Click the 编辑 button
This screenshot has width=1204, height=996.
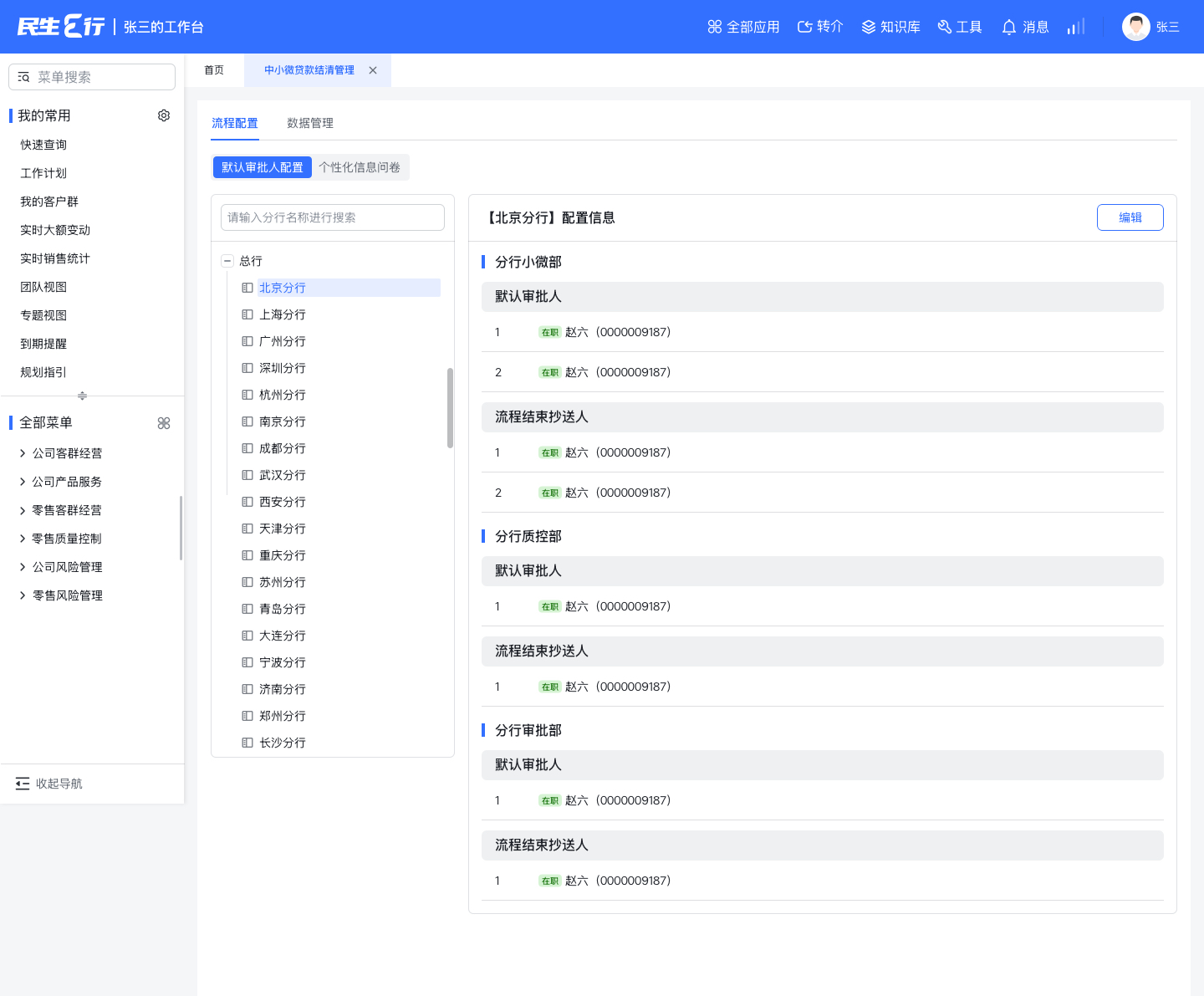click(1130, 217)
